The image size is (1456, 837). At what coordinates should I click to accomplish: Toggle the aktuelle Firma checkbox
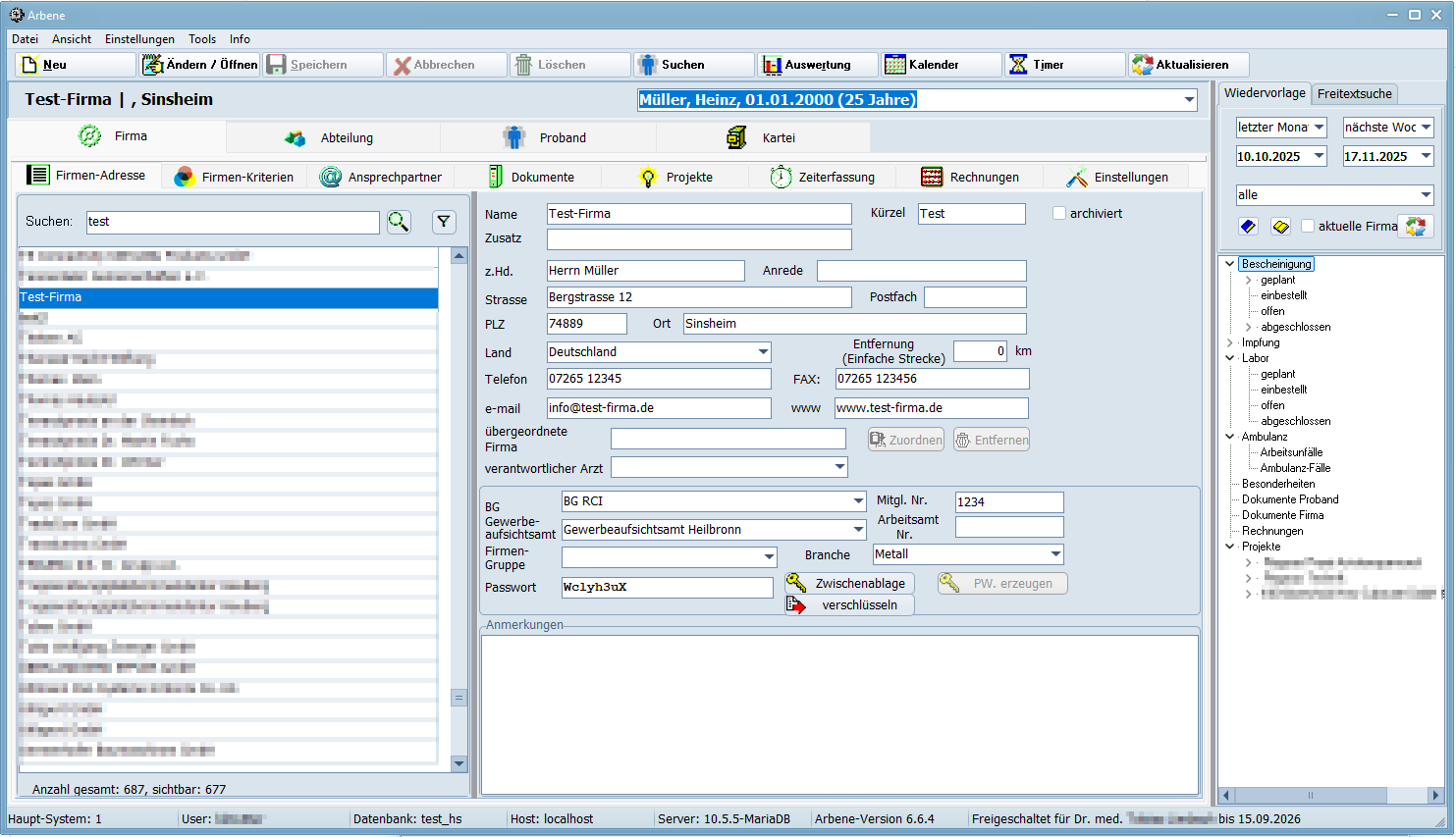tap(1308, 226)
